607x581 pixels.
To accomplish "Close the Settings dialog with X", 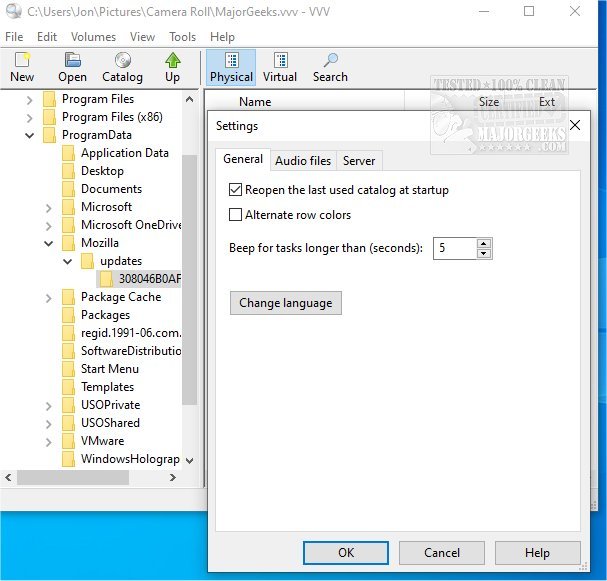I will 575,125.
